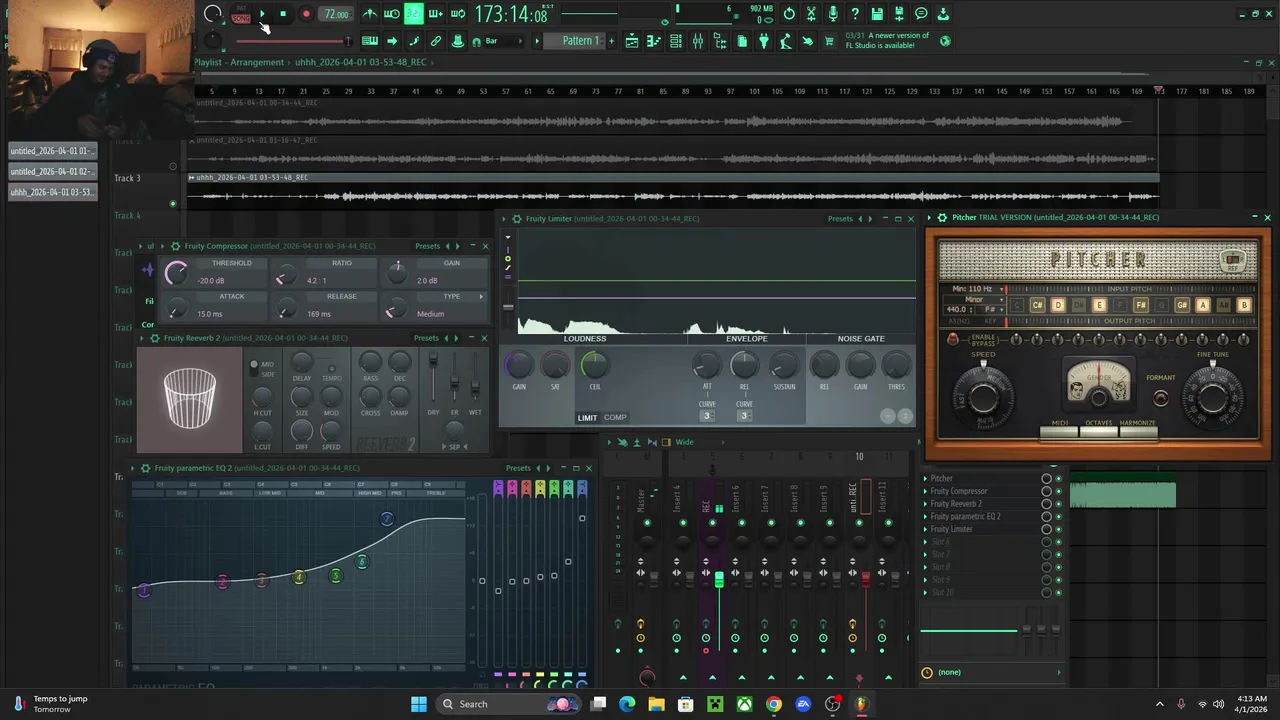Open Presets menu in Fruity parametric EQ 2
Viewport: 1280px width, 720px height.
tap(518, 468)
